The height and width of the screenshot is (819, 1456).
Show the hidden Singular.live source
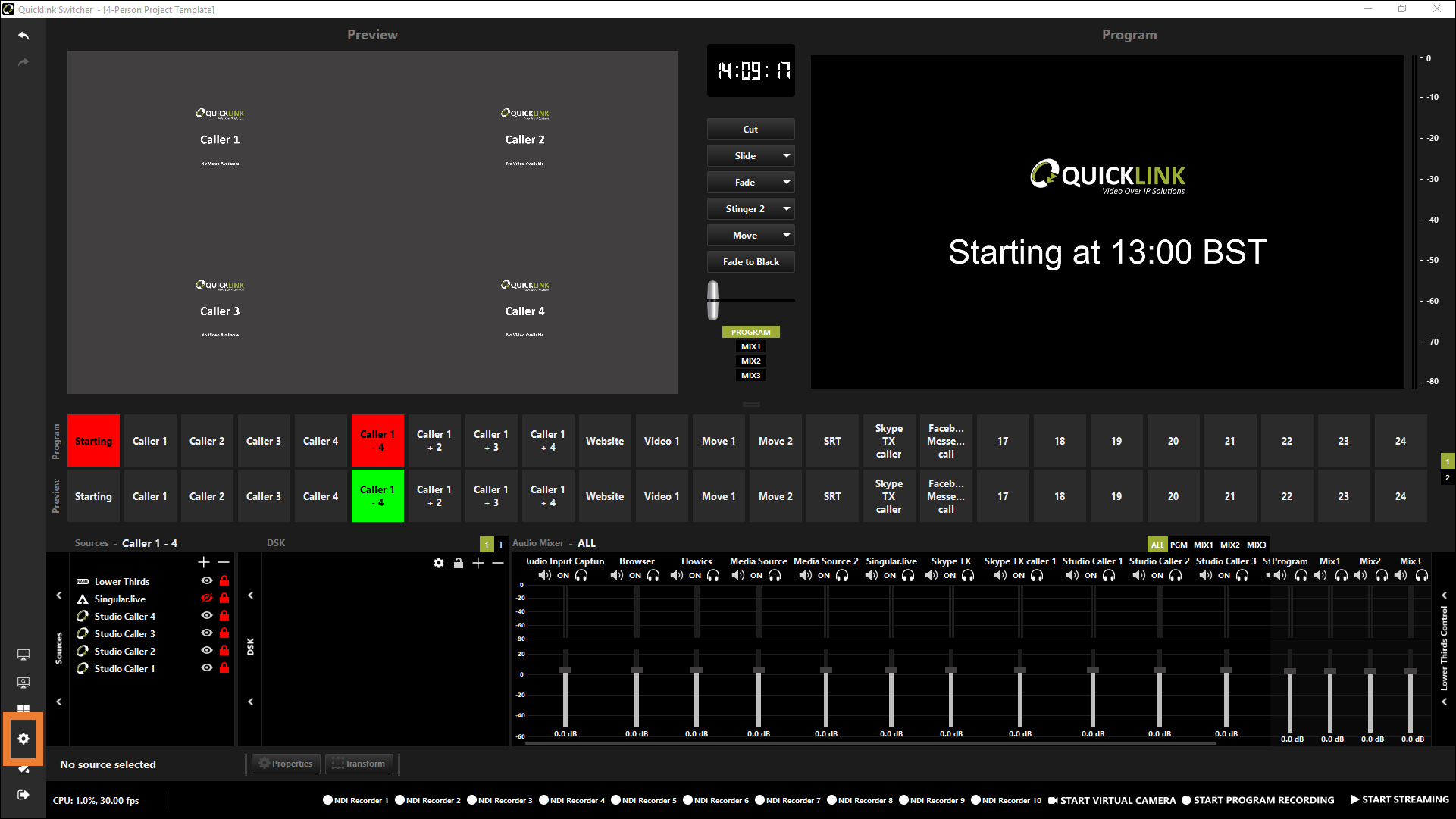click(x=206, y=599)
